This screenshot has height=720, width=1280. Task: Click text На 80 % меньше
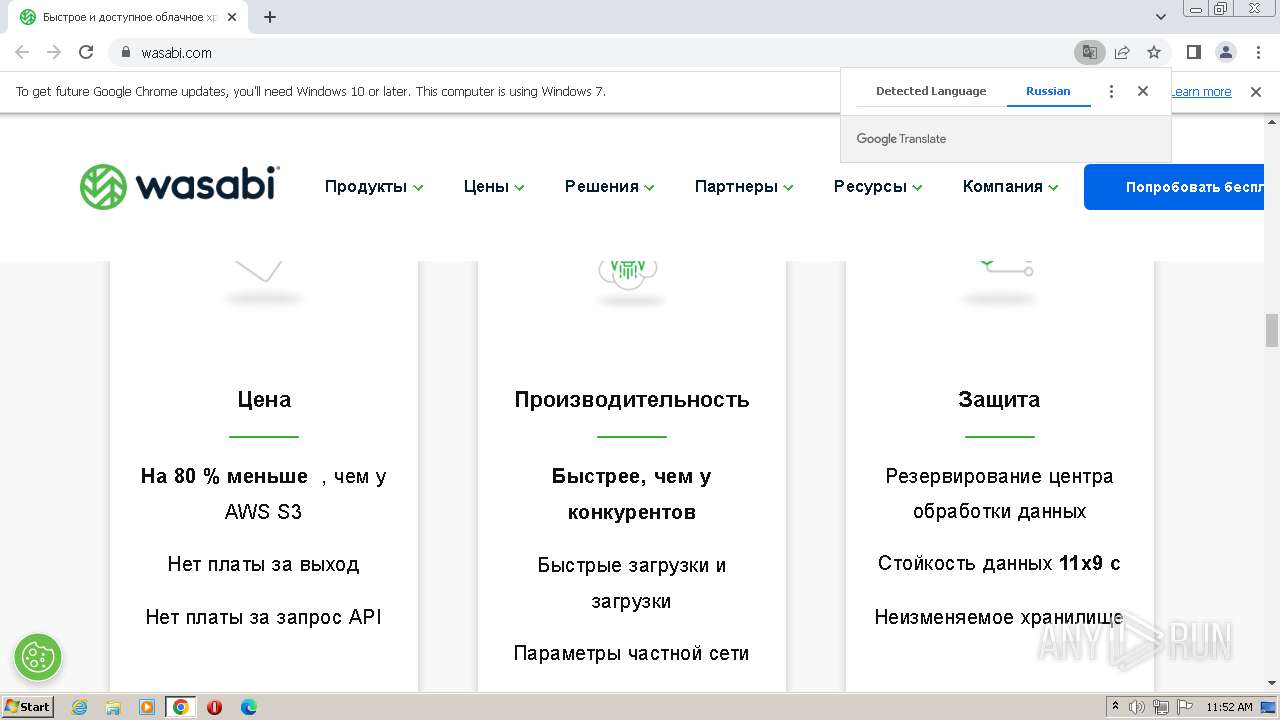224,476
